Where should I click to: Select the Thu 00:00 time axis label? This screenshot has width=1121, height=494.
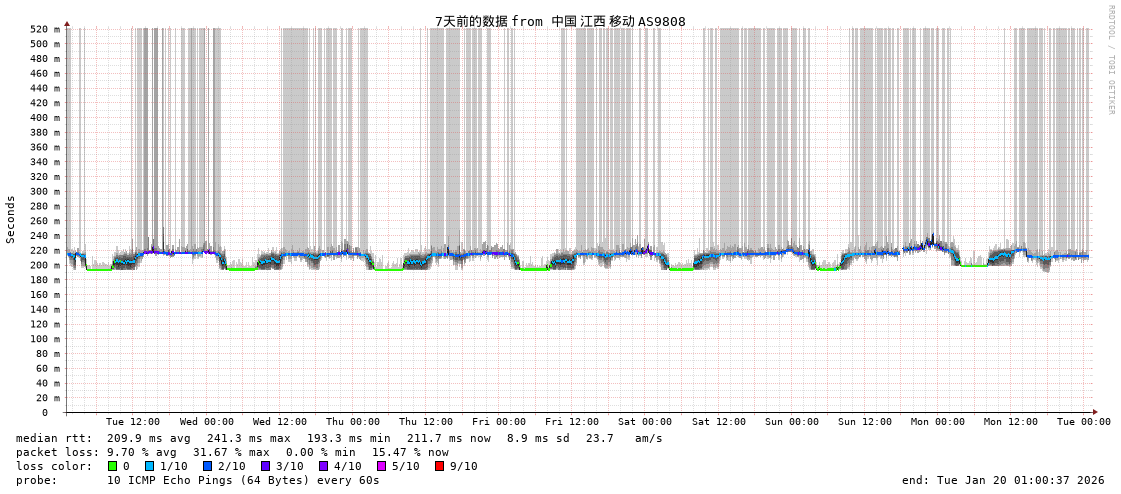[x=353, y=422]
